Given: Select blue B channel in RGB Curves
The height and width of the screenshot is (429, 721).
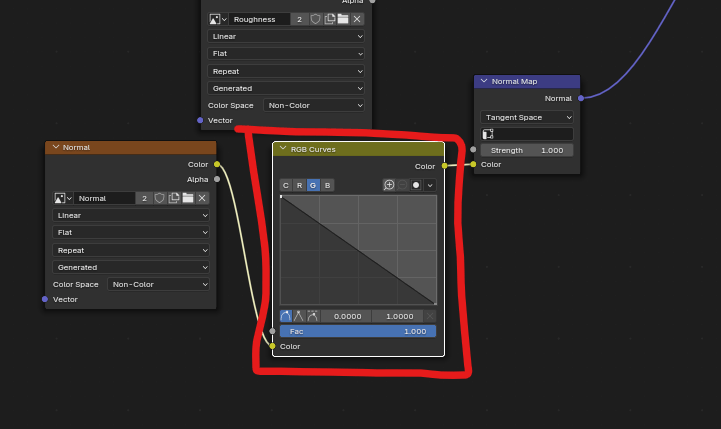Looking at the screenshot, I should click(x=327, y=185).
